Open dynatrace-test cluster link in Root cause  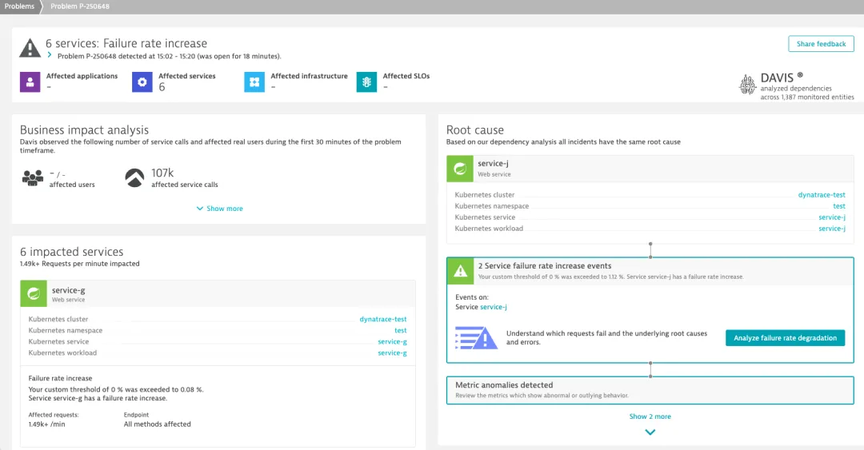[x=822, y=194]
